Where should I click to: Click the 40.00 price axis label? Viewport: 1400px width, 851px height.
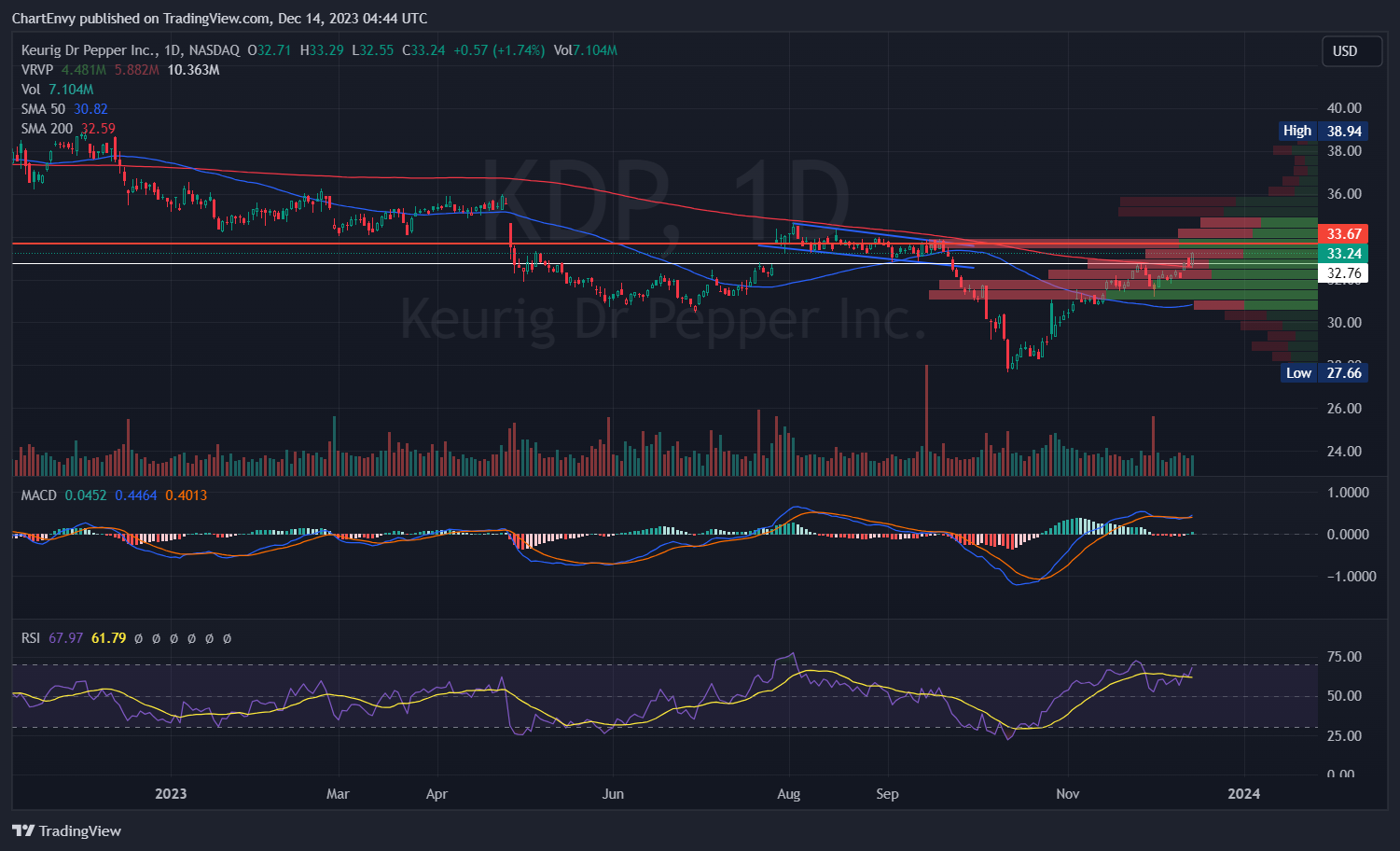[1344, 108]
